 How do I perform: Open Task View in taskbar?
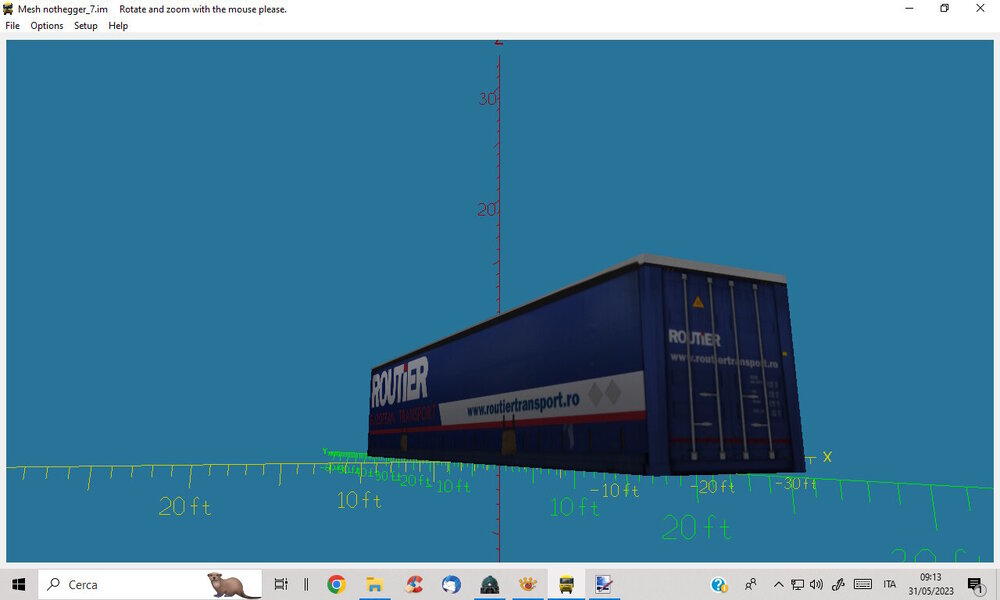click(281, 584)
